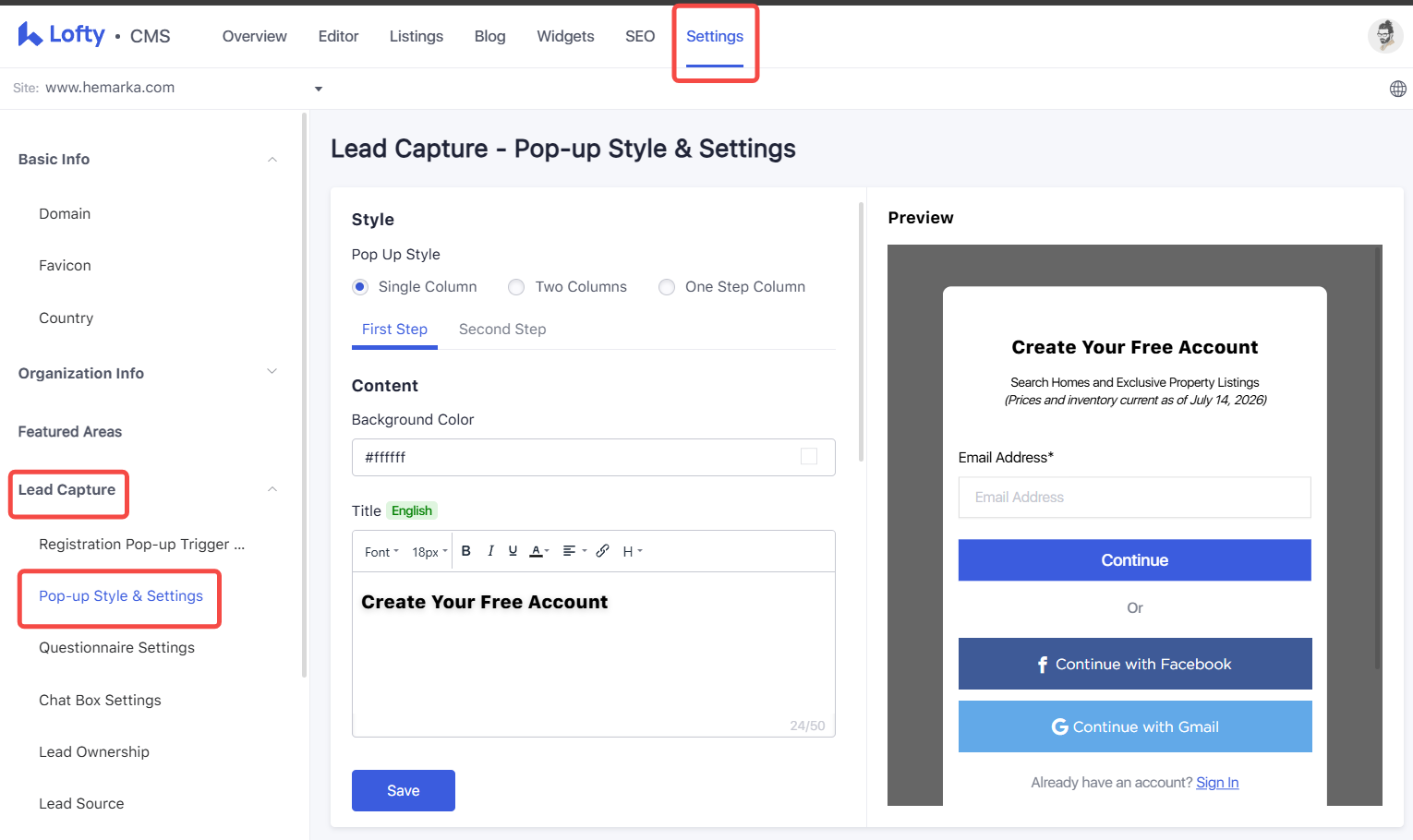Open the Overview menu
Screen dimensions: 1413x840
(255, 36)
